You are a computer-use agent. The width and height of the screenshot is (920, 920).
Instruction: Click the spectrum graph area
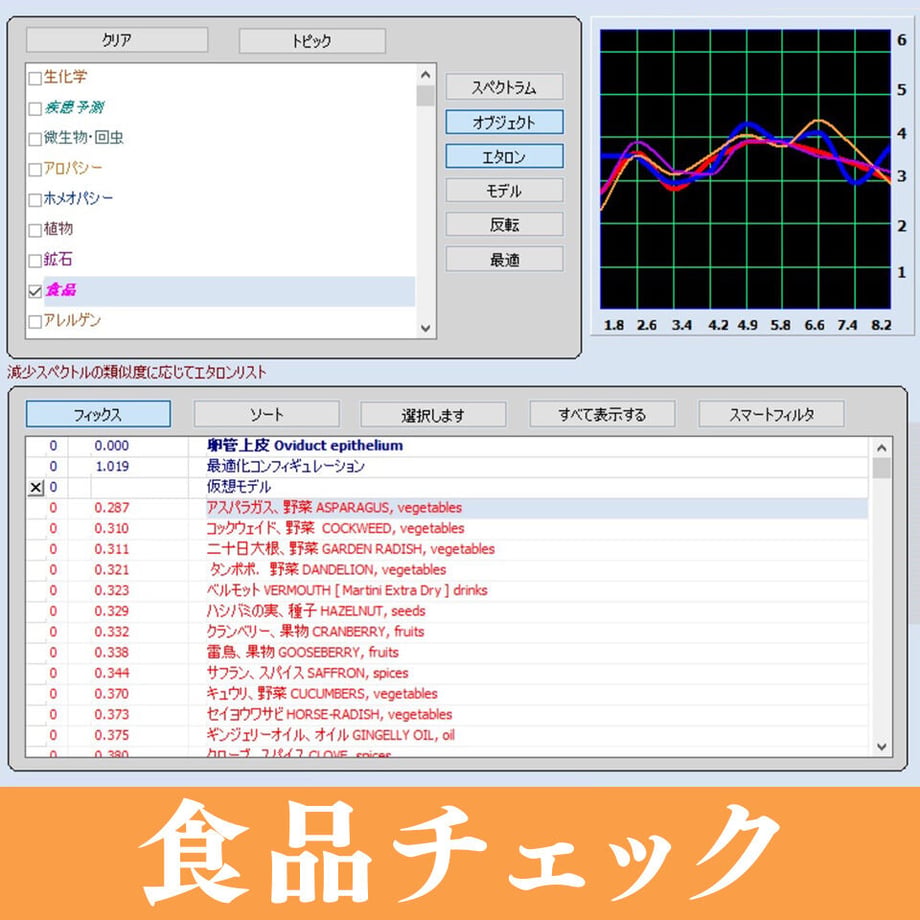[745, 169]
